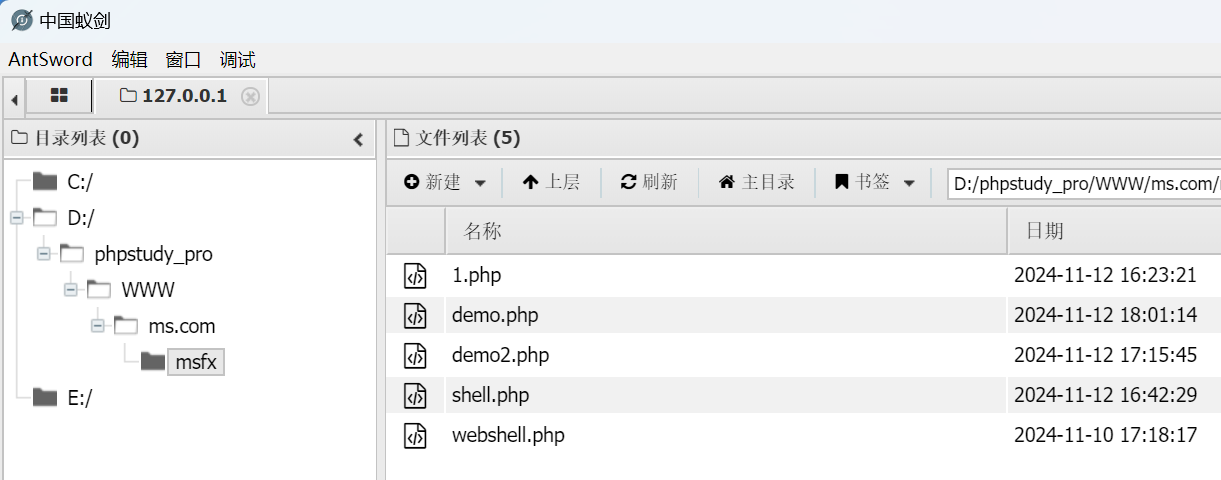Open the 编辑 menu
This screenshot has width=1221, height=480.
(x=129, y=59)
